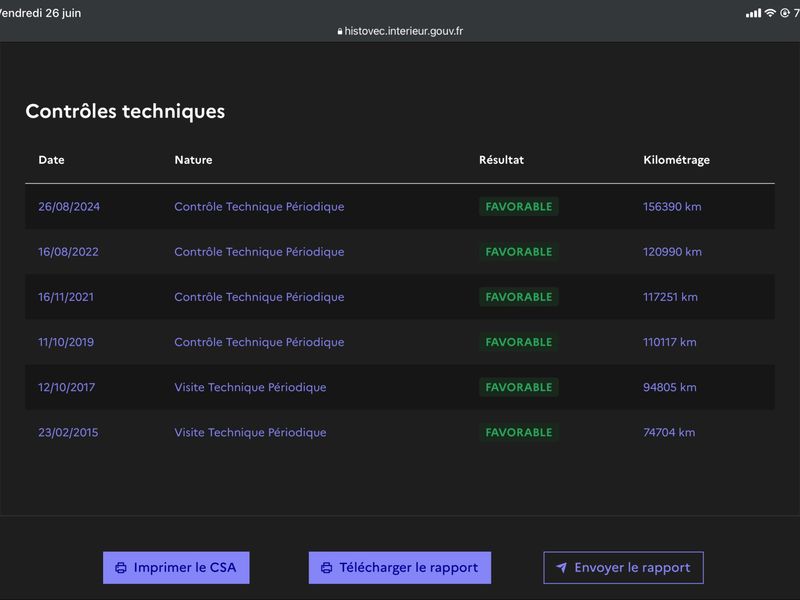Select date 11/10/2019

click(66, 342)
